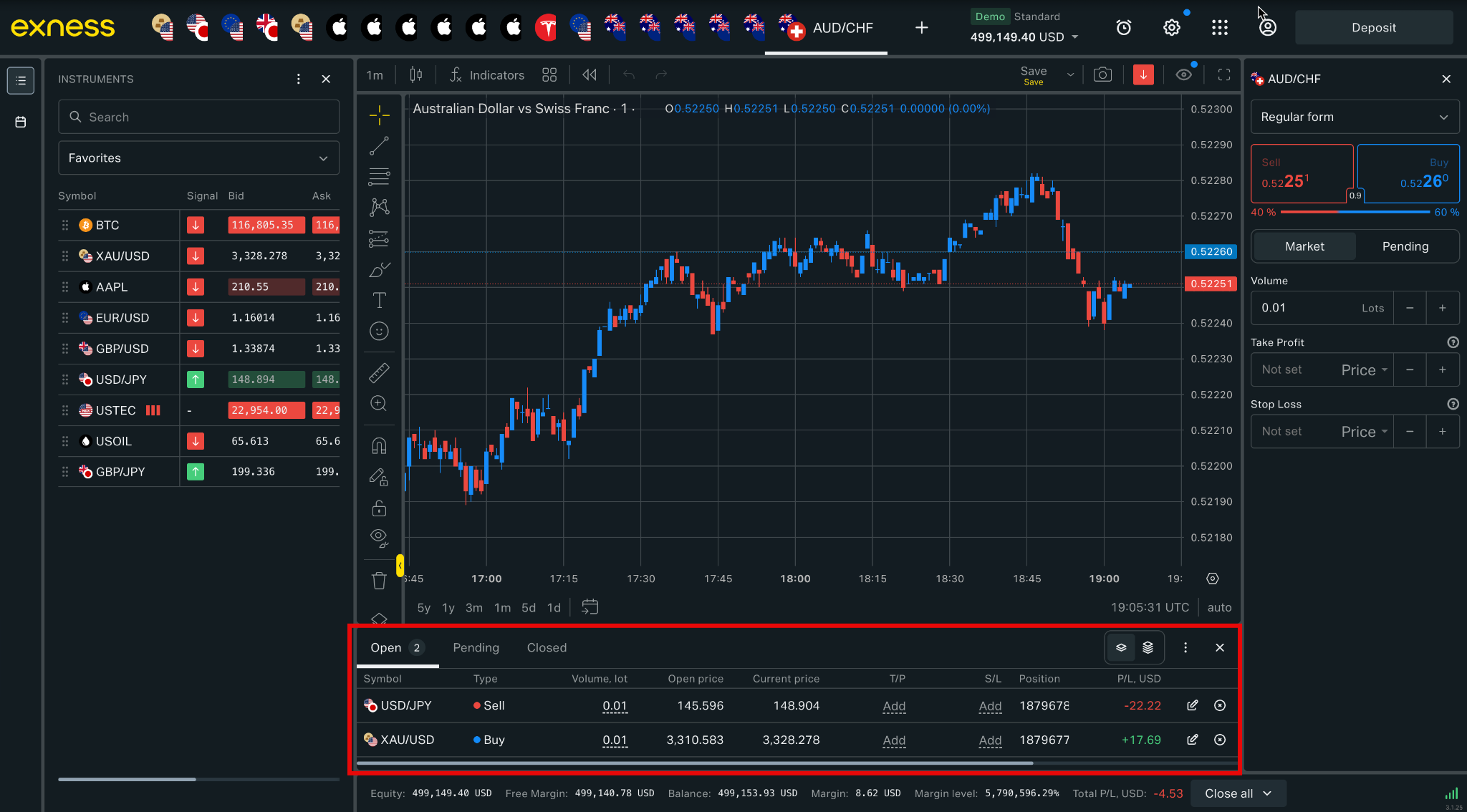Open chart settings gear near time axis
Image resolution: width=1467 pixels, height=812 pixels.
coord(1213,579)
